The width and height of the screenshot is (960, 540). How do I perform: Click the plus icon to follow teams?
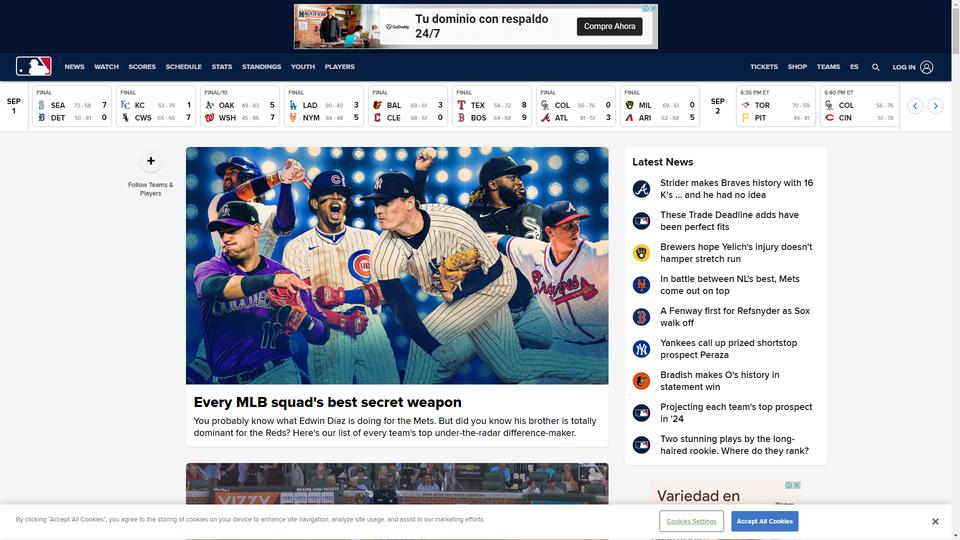click(151, 162)
